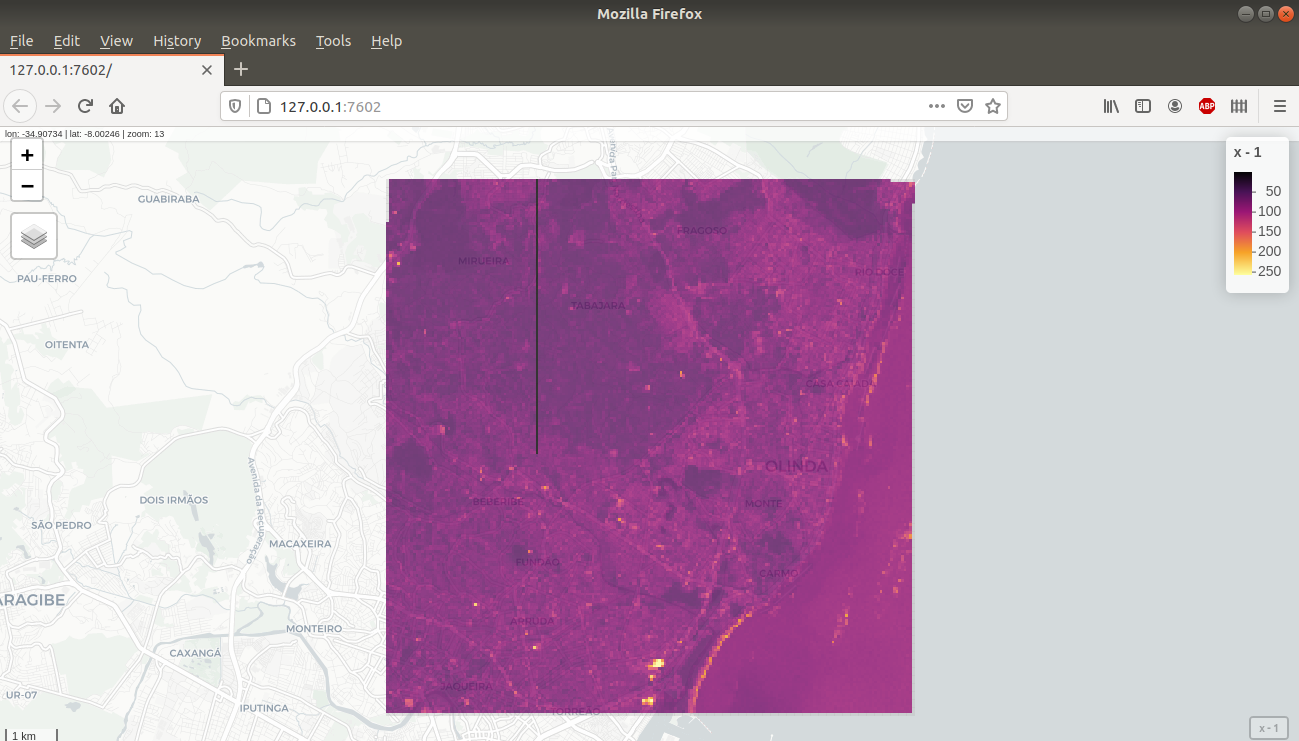Image resolution: width=1299 pixels, height=741 pixels.
Task: Reload the page with the refresh icon
Action: pyautogui.click(x=84, y=105)
